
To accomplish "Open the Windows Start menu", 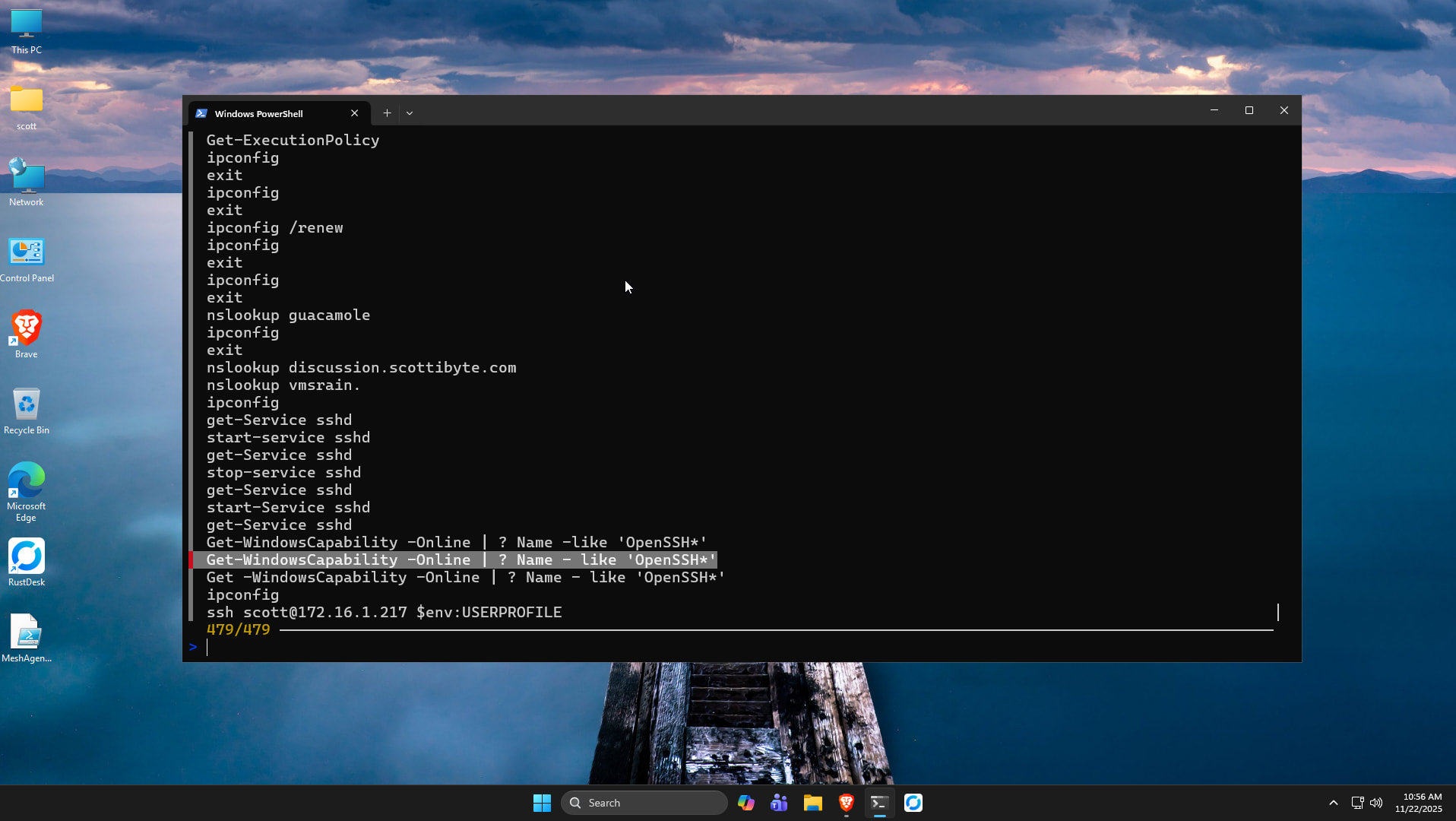I will point(542,803).
